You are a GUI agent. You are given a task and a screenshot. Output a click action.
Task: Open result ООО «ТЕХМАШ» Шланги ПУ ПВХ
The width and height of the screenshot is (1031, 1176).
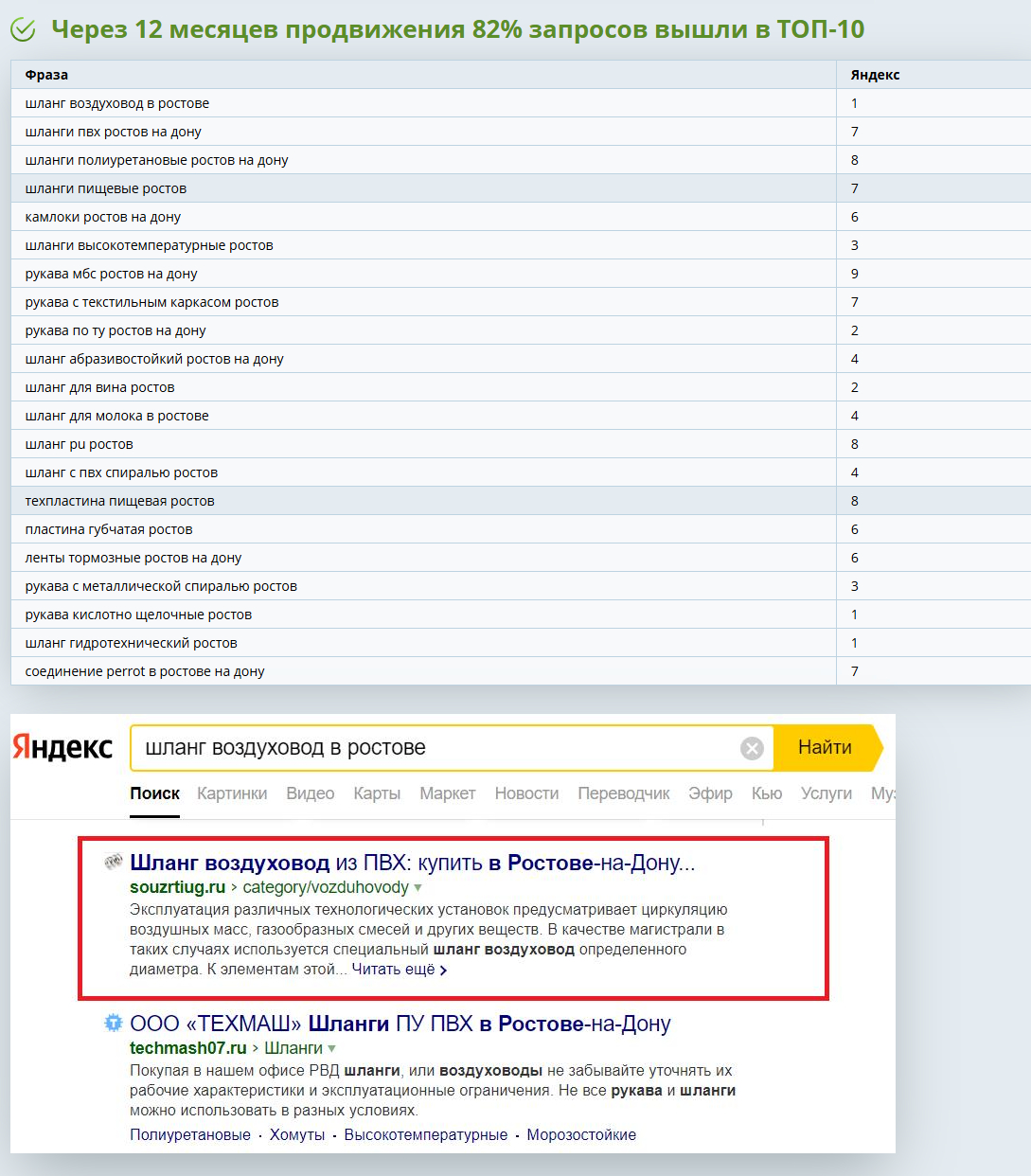pos(400,1024)
